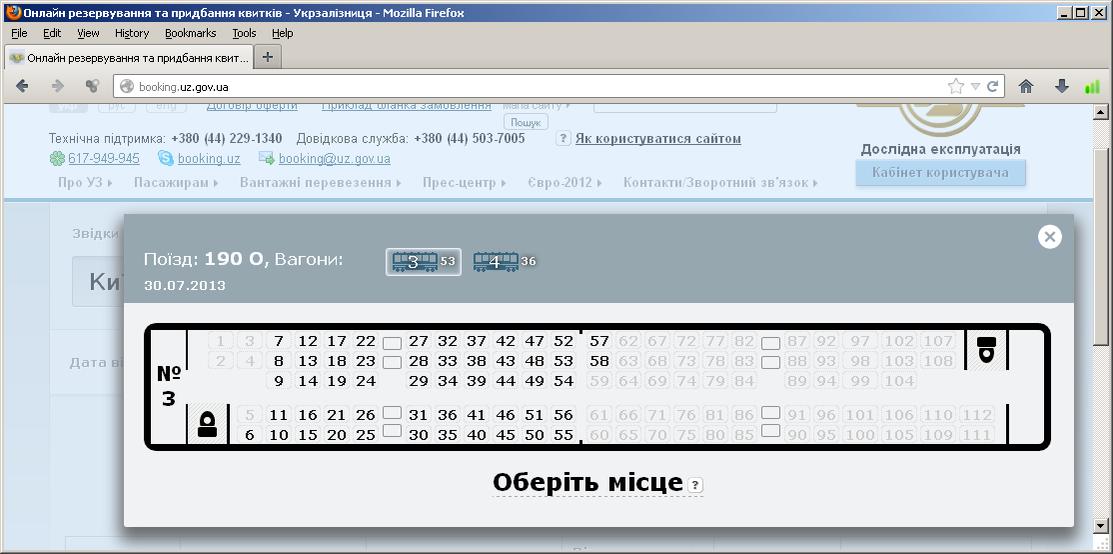Viewport: 1113px width, 554px height.
Task: Reload the page with the refresh icon
Action: 993,86
